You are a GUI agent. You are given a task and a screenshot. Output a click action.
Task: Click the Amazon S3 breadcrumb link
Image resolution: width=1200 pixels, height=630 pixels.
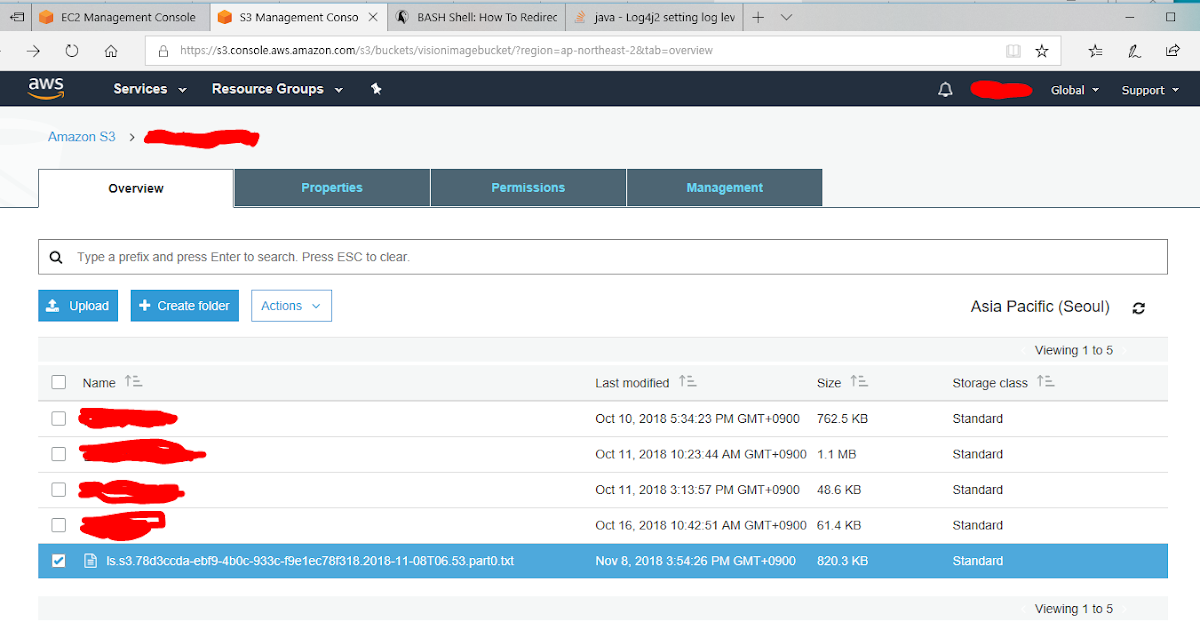(x=81, y=136)
